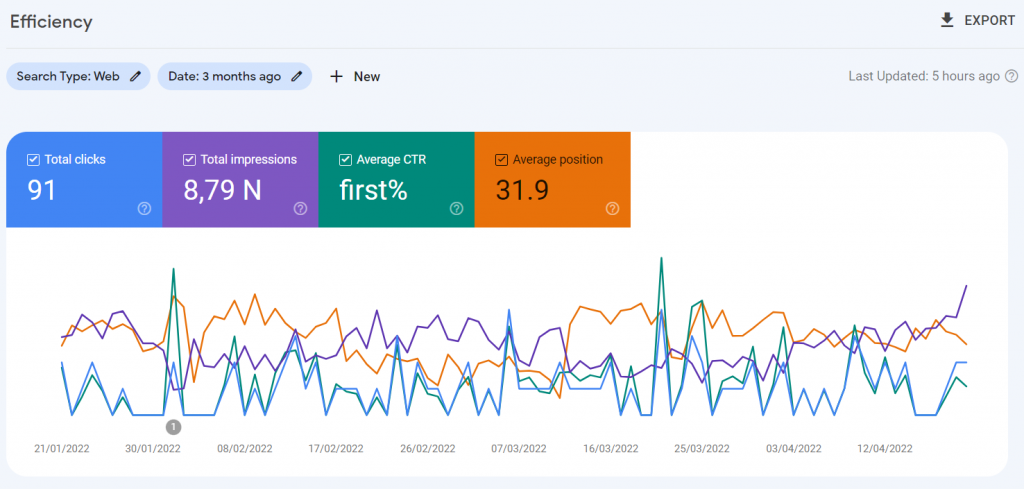Click the 91 total clicks value
This screenshot has width=1024, height=489.
click(x=42, y=190)
